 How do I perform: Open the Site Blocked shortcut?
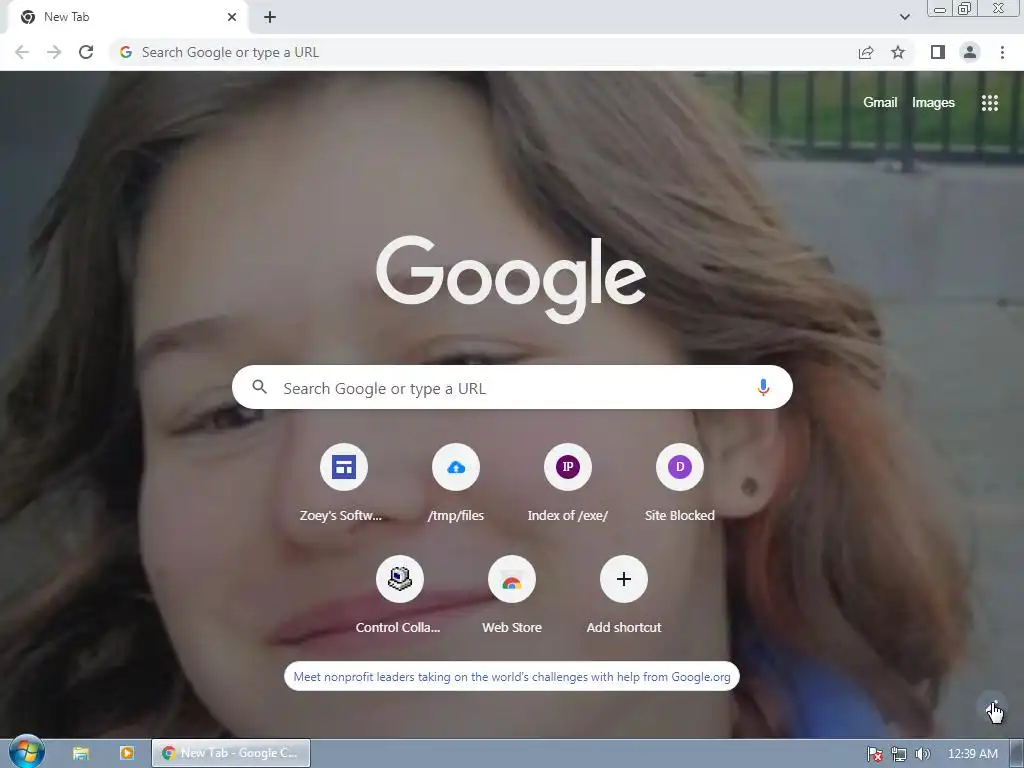[x=680, y=483]
